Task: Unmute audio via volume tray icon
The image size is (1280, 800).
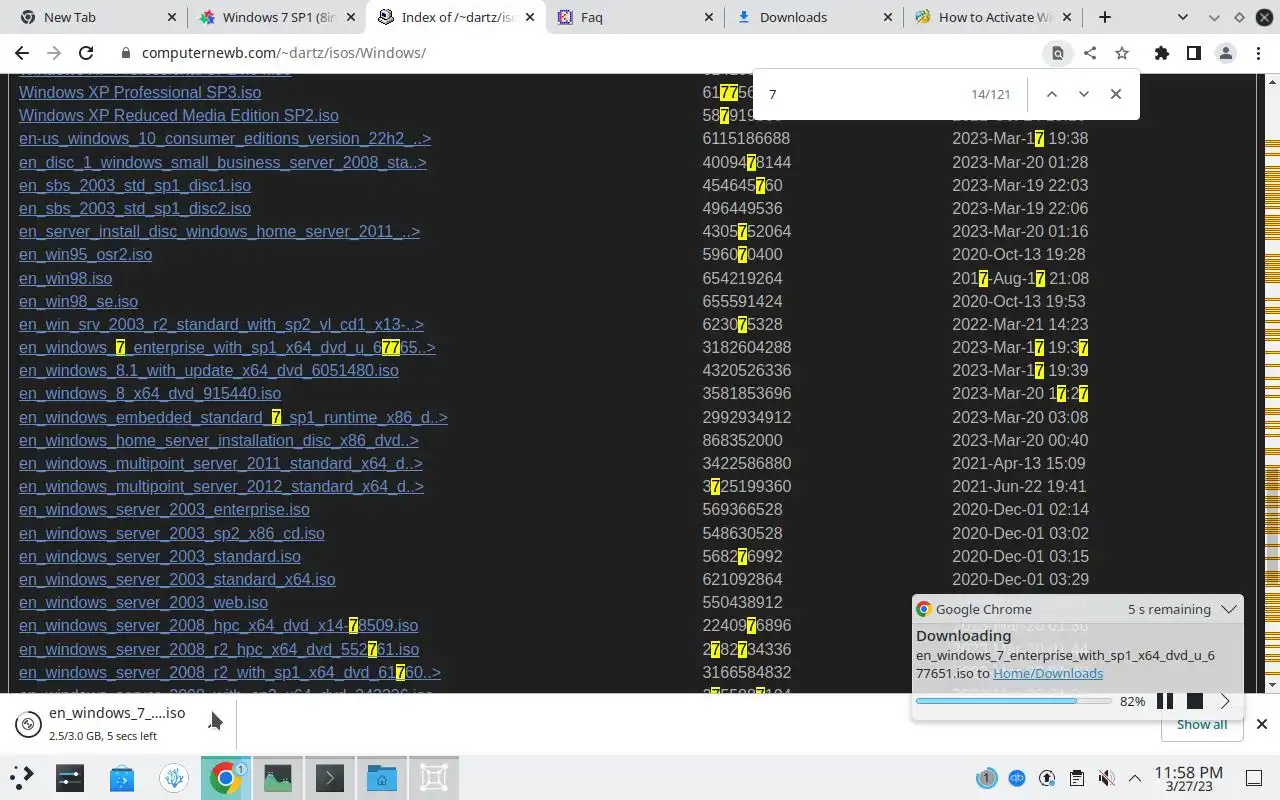Action: [1106, 778]
